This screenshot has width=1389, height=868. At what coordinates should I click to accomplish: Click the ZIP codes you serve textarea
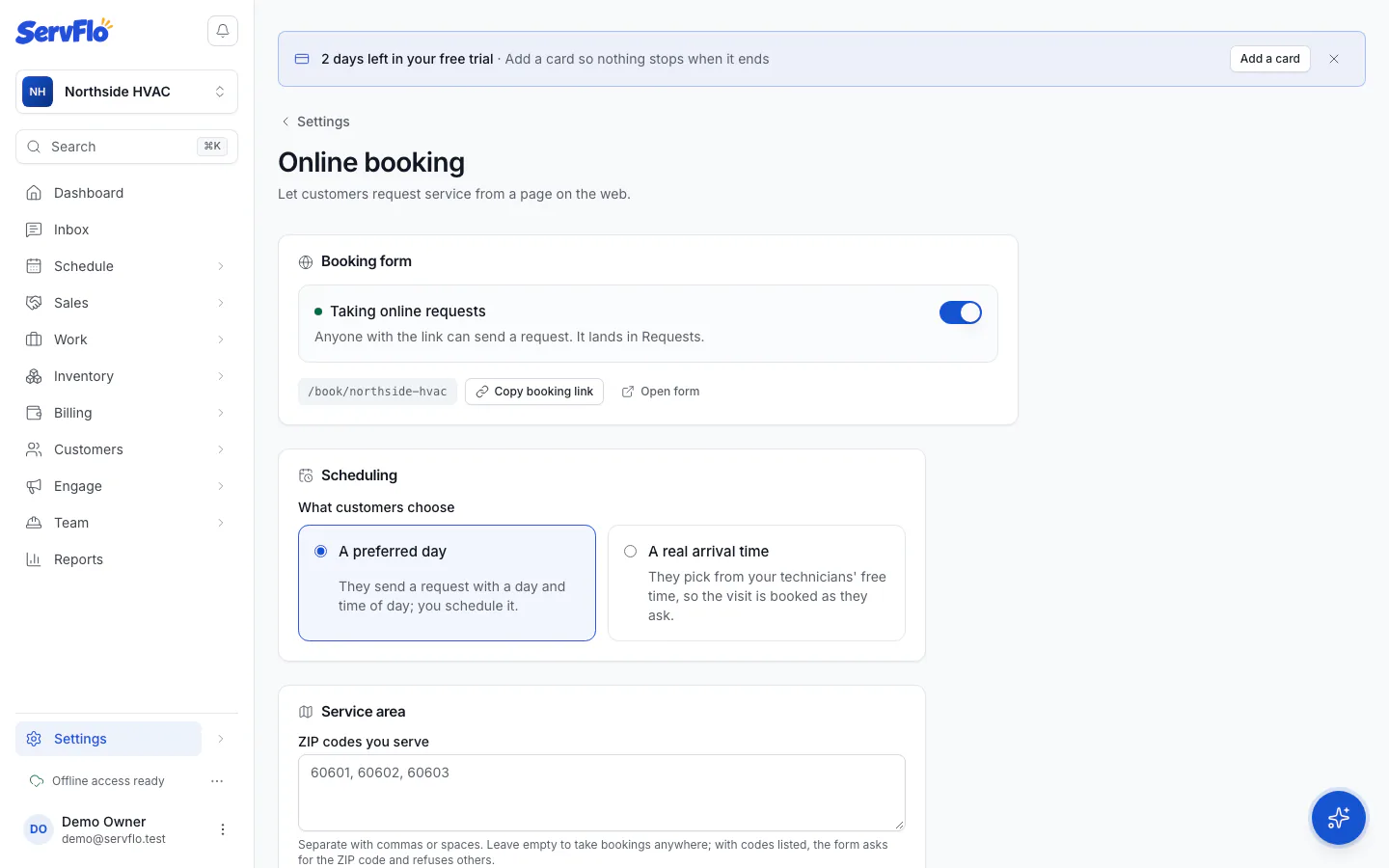[x=602, y=793]
